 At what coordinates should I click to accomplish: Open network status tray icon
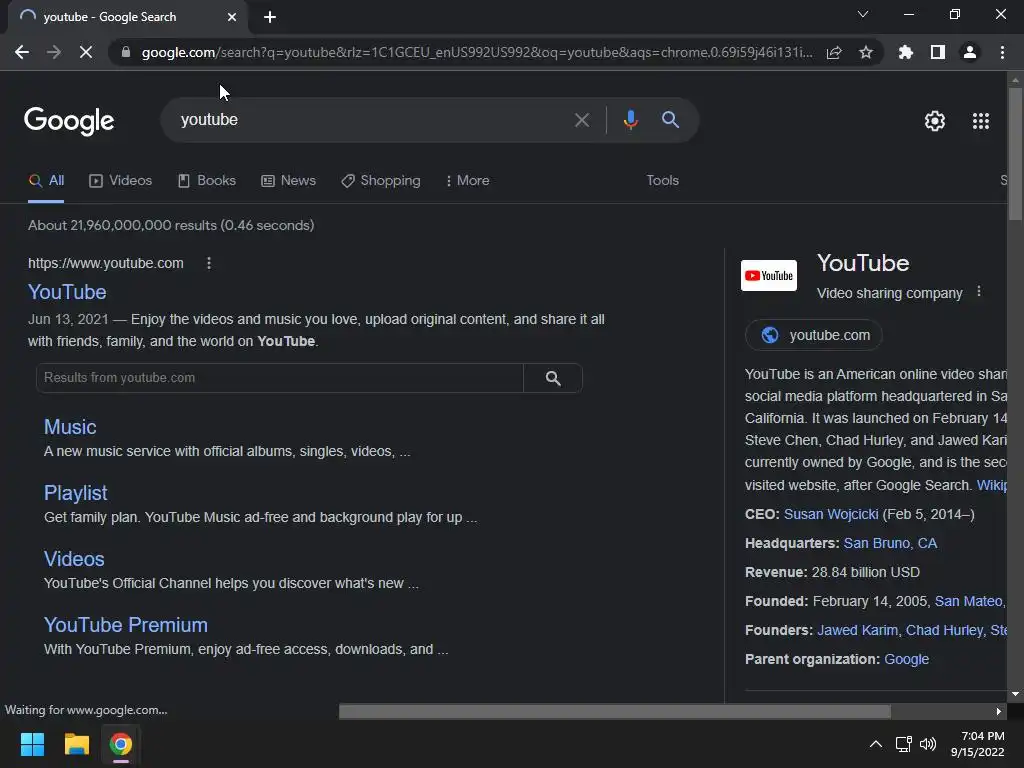tap(903, 744)
